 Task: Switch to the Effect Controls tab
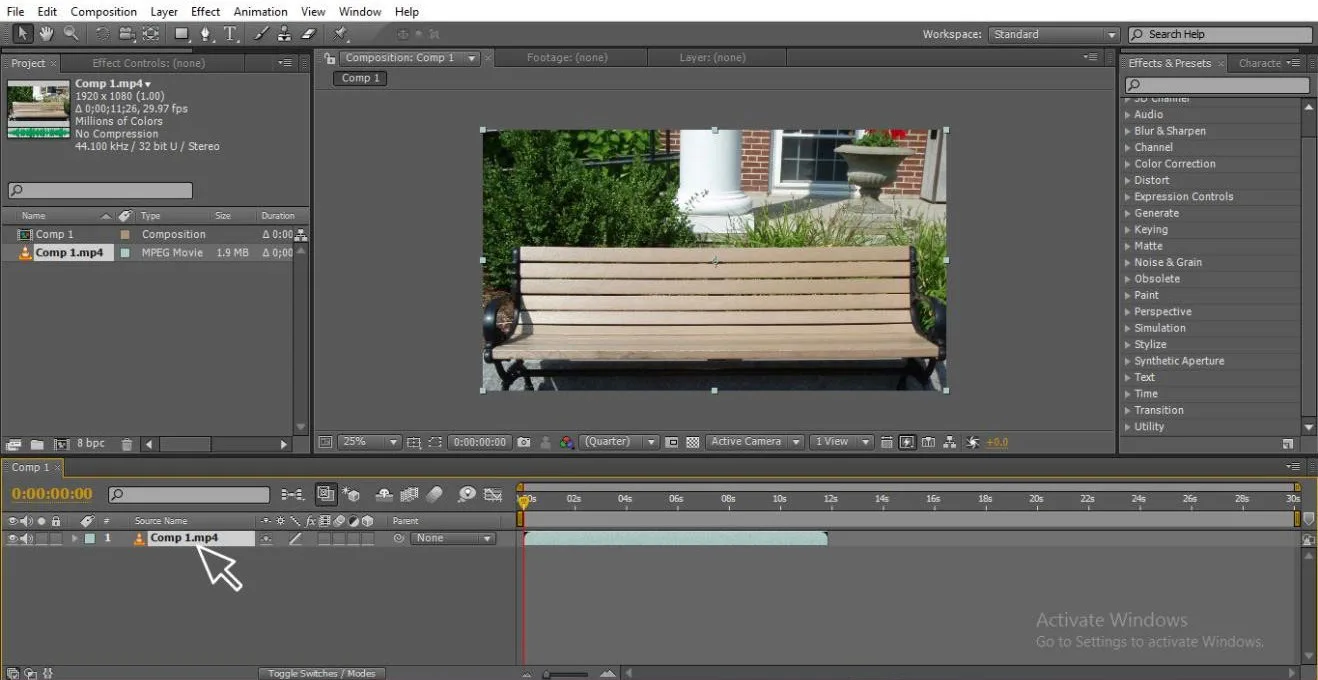pos(148,63)
